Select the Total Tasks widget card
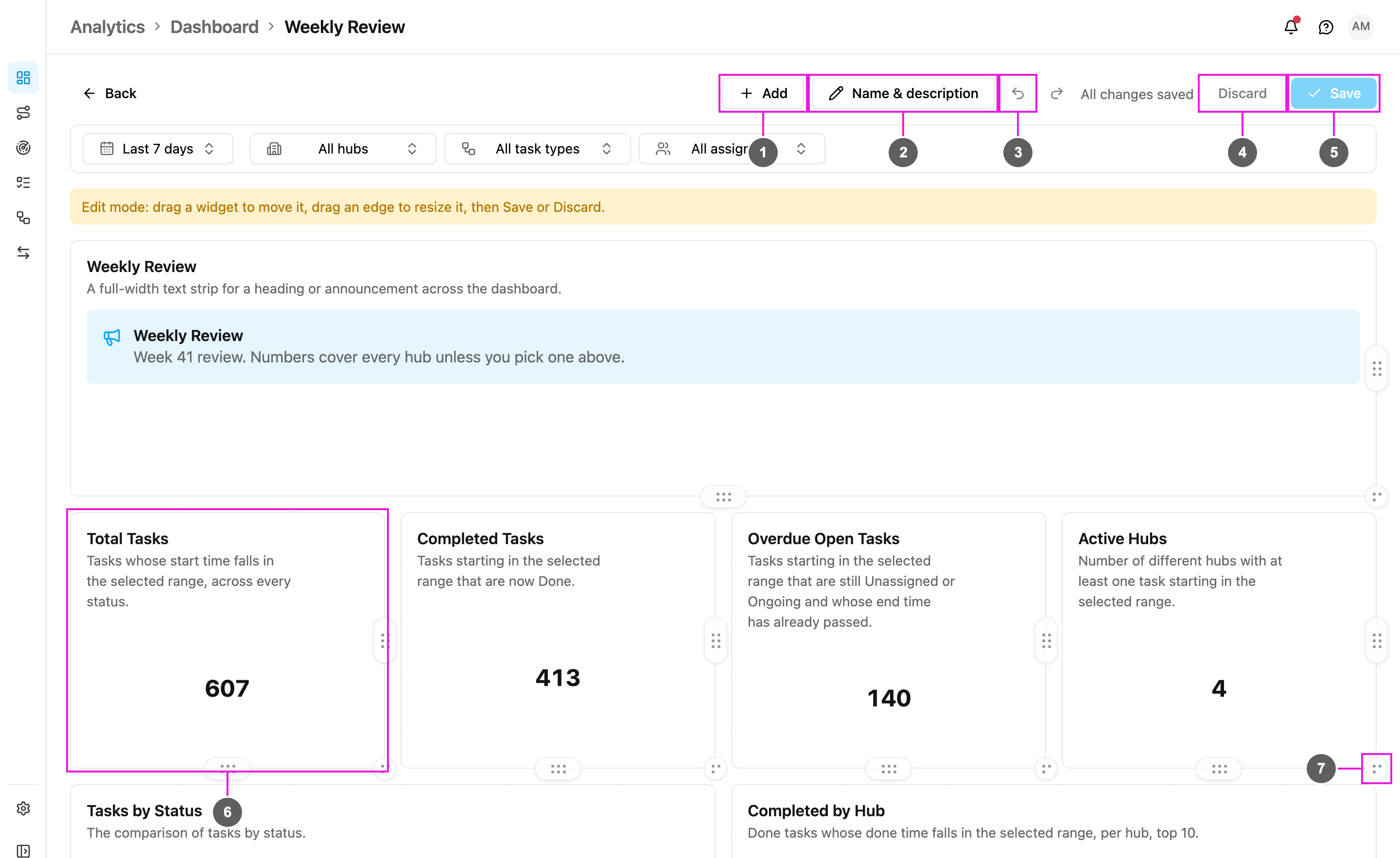Viewport: 1400px width, 858px height. tap(227, 640)
